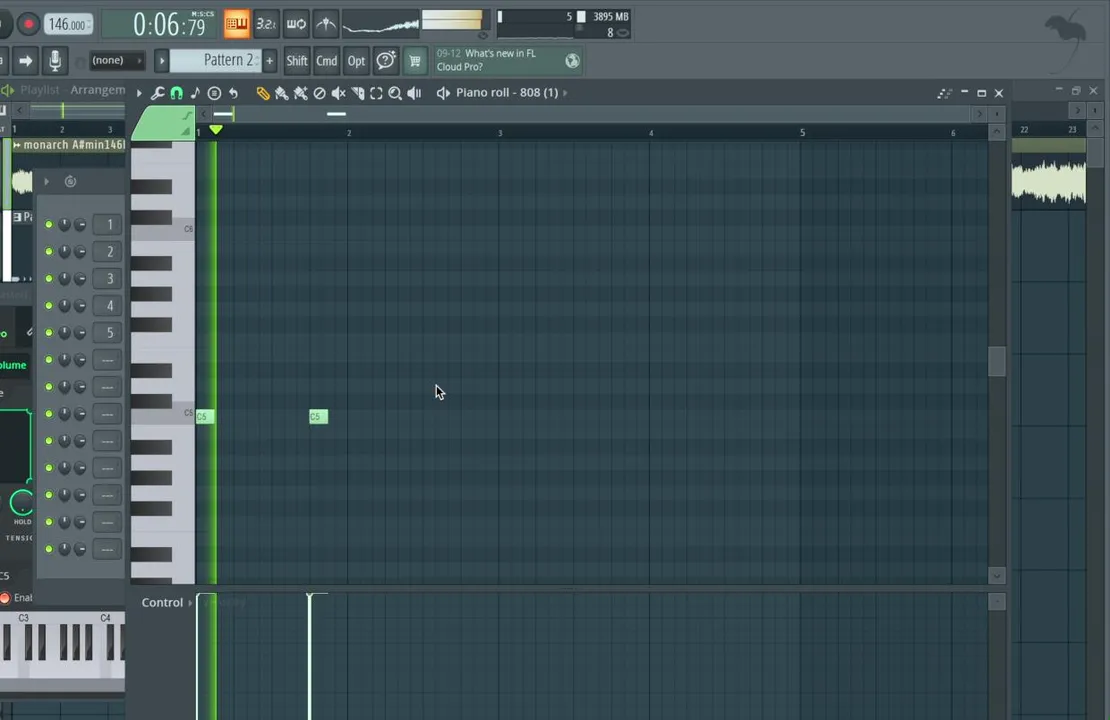The height and width of the screenshot is (720, 1110).
Task: Select channel button 2
Action: [x=108, y=251]
